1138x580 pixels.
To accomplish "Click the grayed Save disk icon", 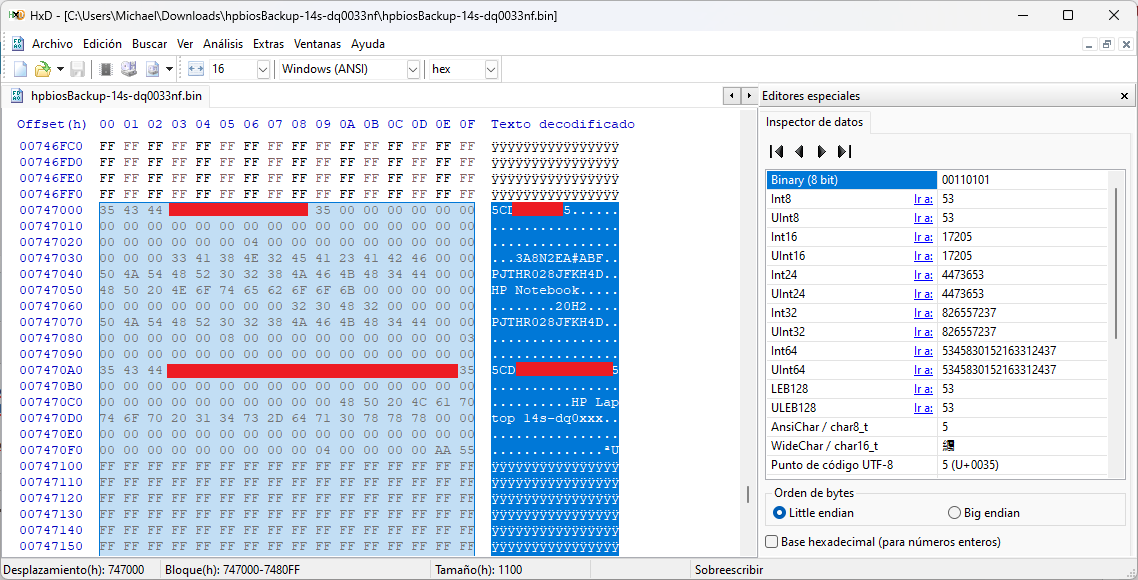I will 78,69.
